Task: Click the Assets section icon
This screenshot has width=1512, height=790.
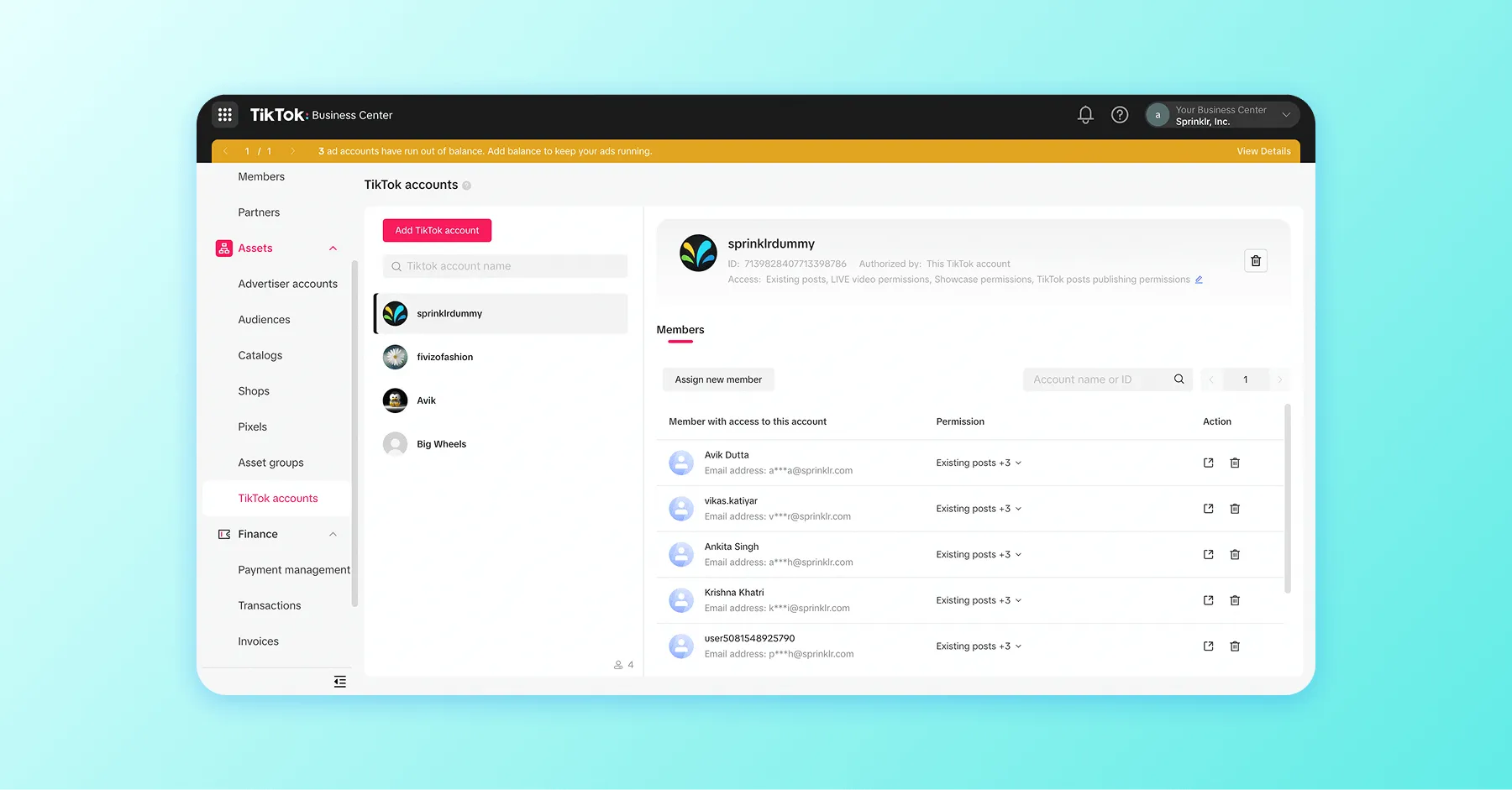Action: pyautogui.click(x=224, y=249)
